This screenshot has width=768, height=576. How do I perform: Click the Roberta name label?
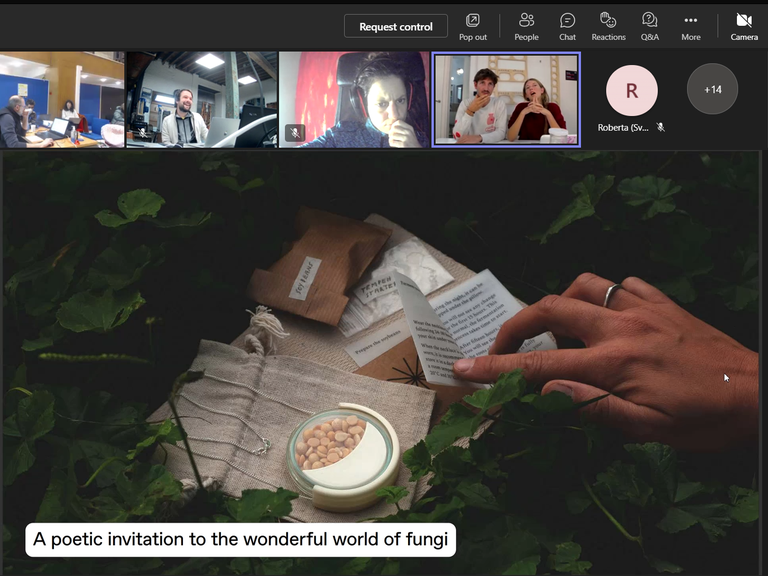[623, 128]
